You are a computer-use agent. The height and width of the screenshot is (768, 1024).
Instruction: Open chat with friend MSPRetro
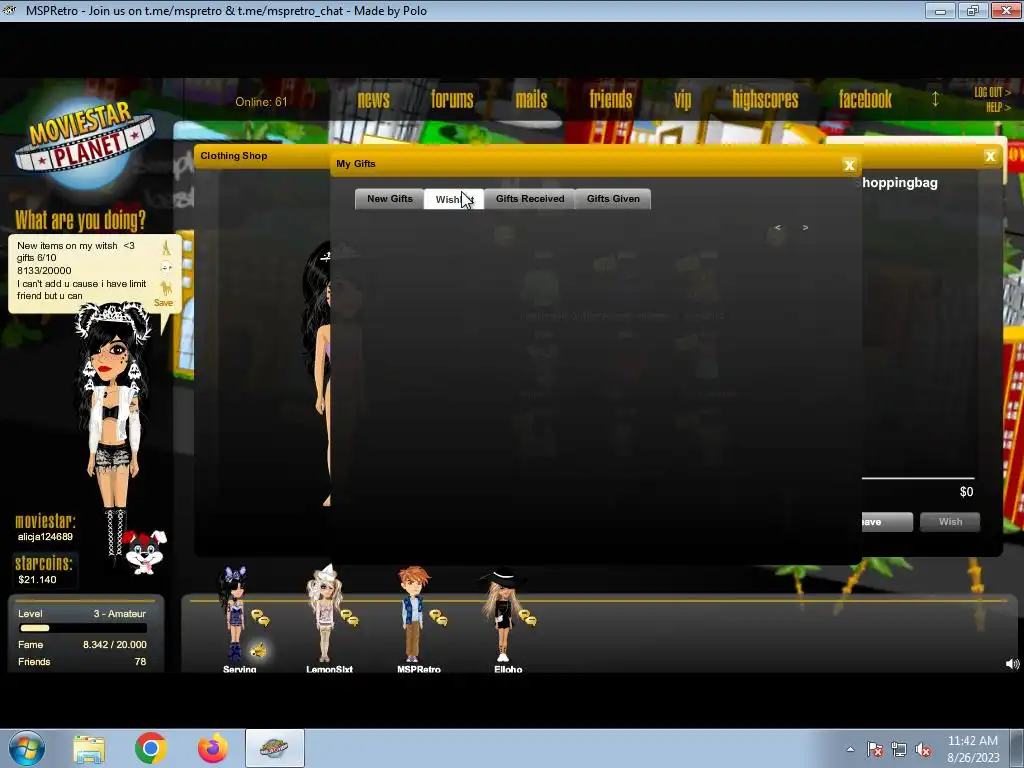(438, 618)
